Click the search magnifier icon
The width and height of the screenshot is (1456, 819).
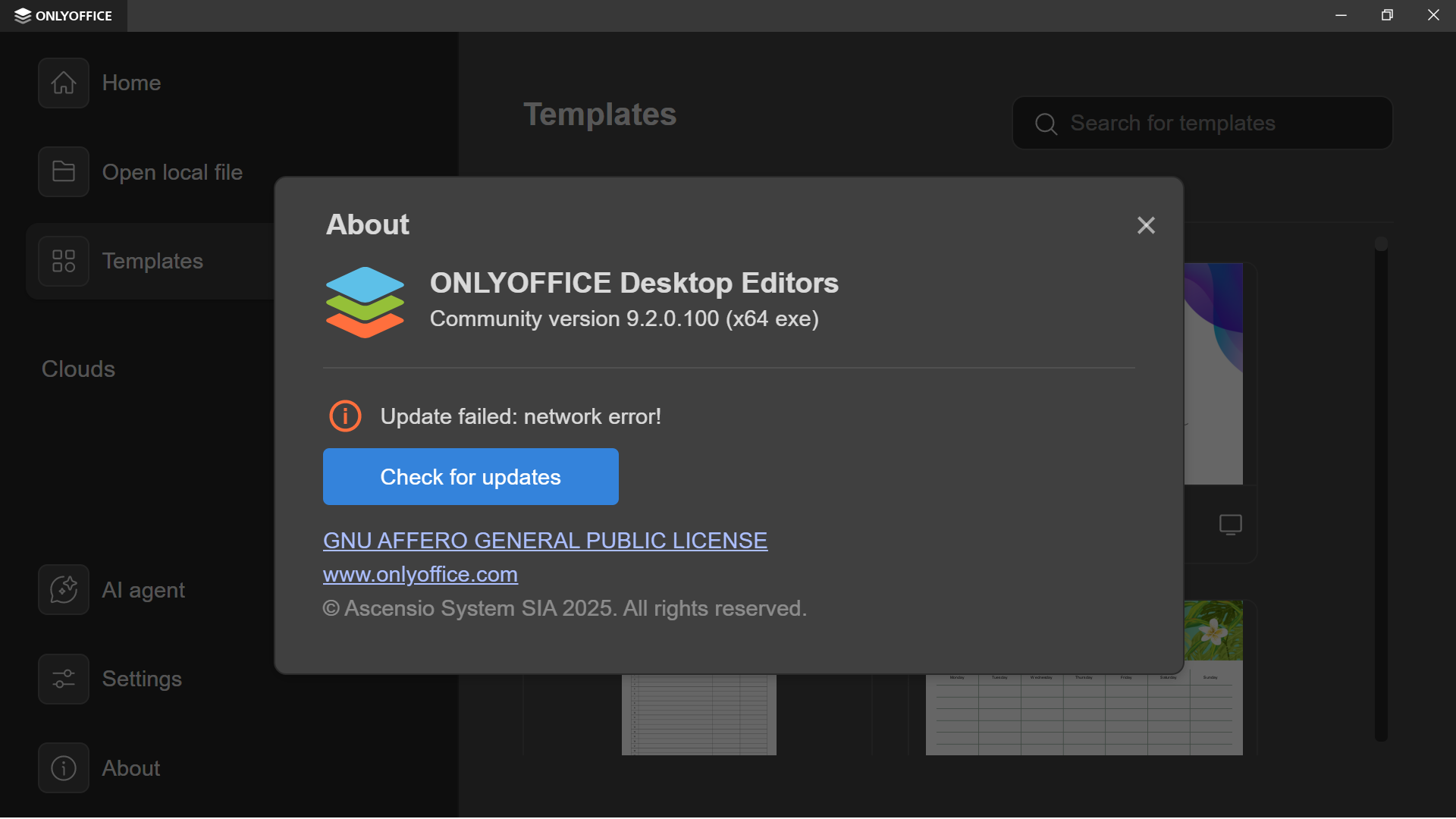pos(1046,124)
